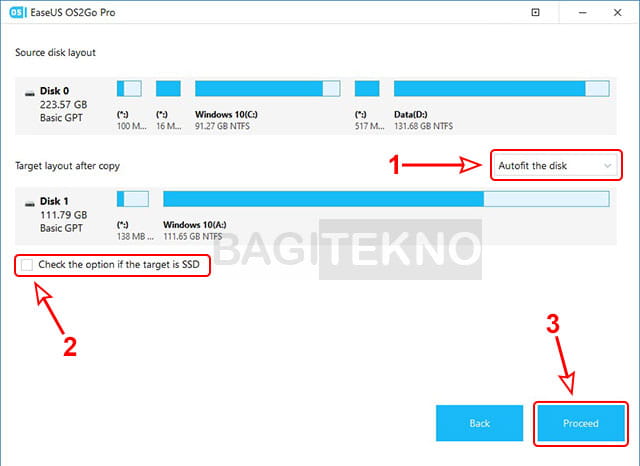Click the Windows 10(A:) label
Image resolution: width=640 pixels, height=466 pixels.
click(x=195, y=224)
